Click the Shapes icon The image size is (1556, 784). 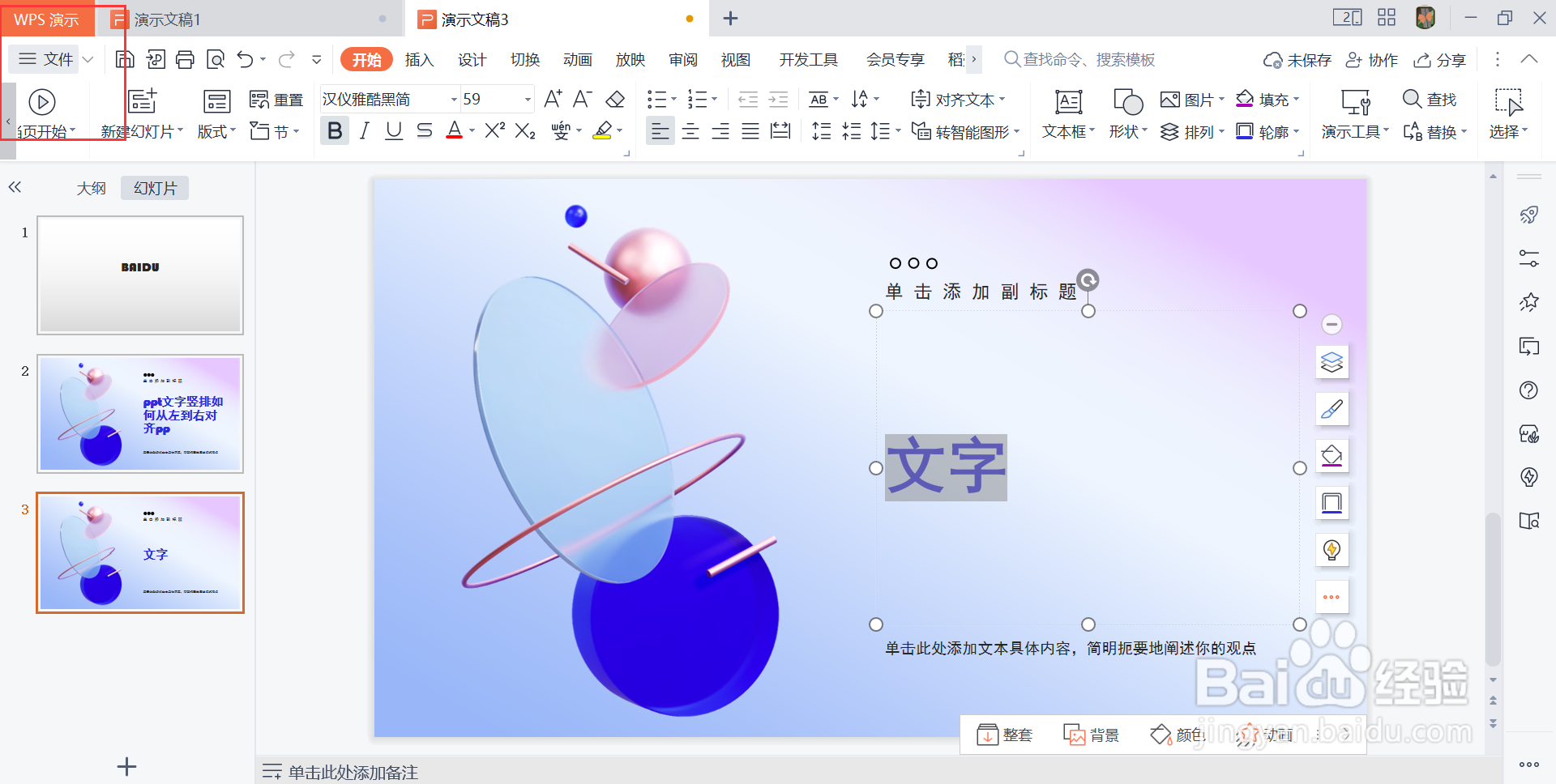(x=1127, y=102)
